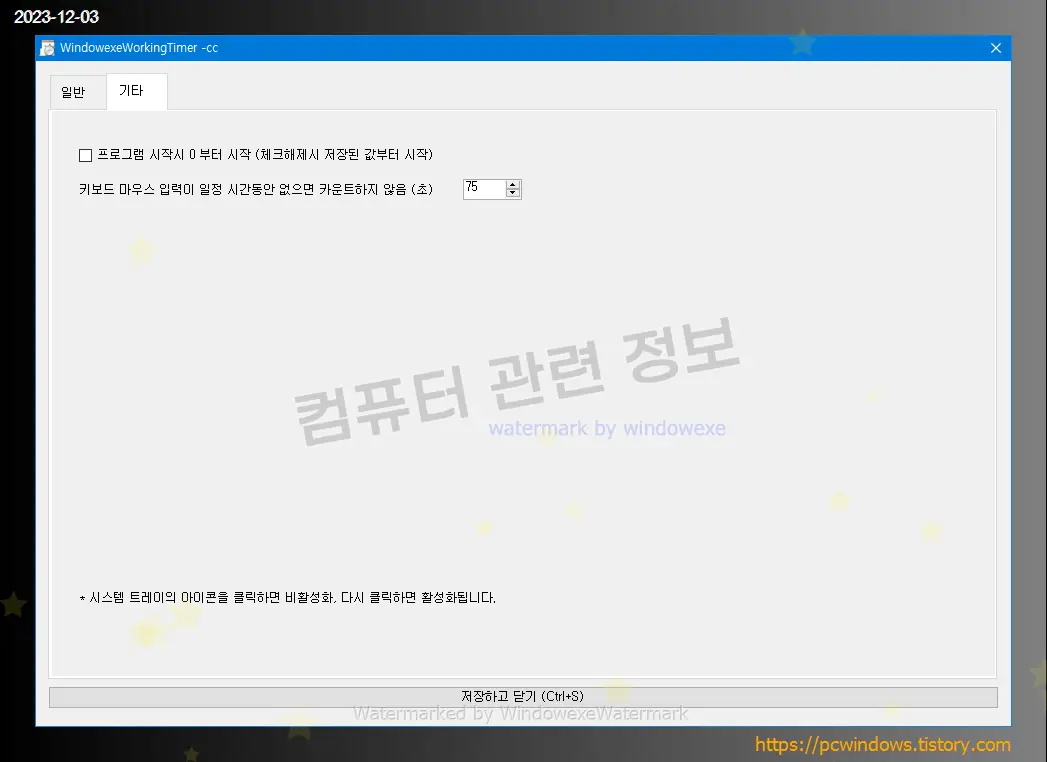The width and height of the screenshot is (1047, 762).
Task: Close the WindowexeWorkingTimer window
Action: pos(996,48)
